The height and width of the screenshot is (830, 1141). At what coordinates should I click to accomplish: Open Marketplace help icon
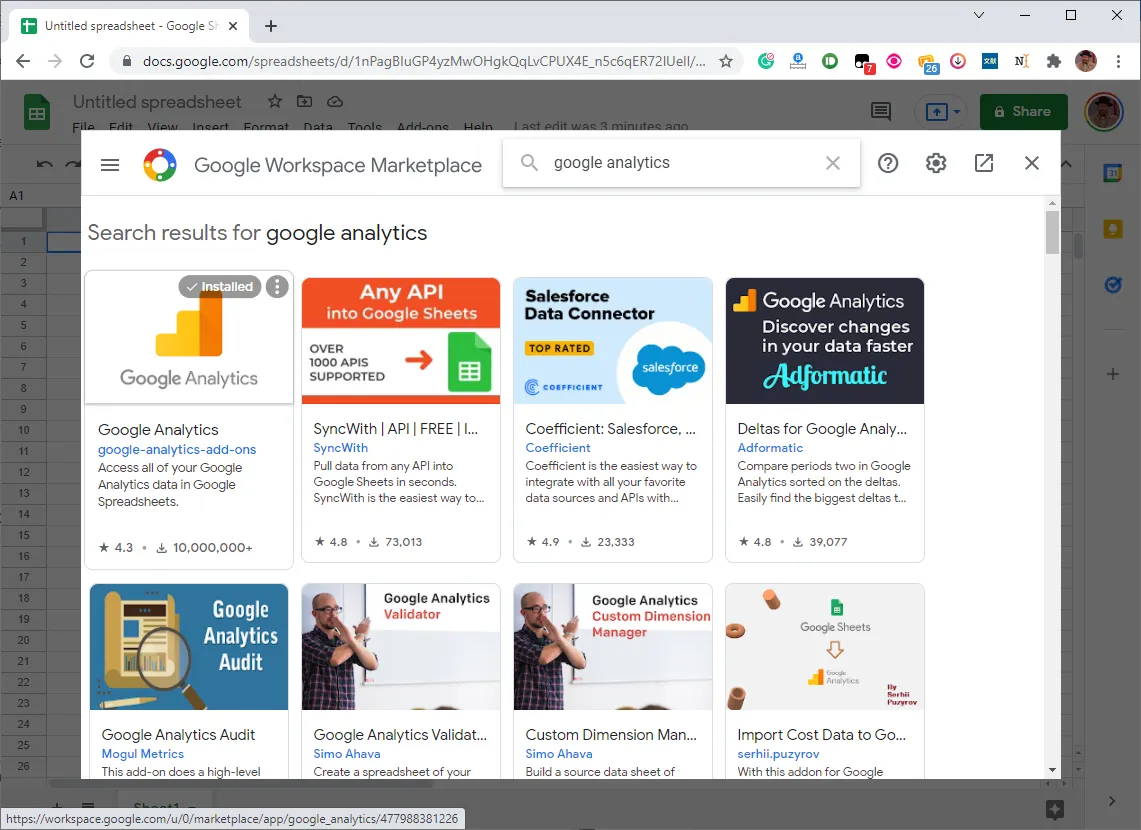point(888,163)
